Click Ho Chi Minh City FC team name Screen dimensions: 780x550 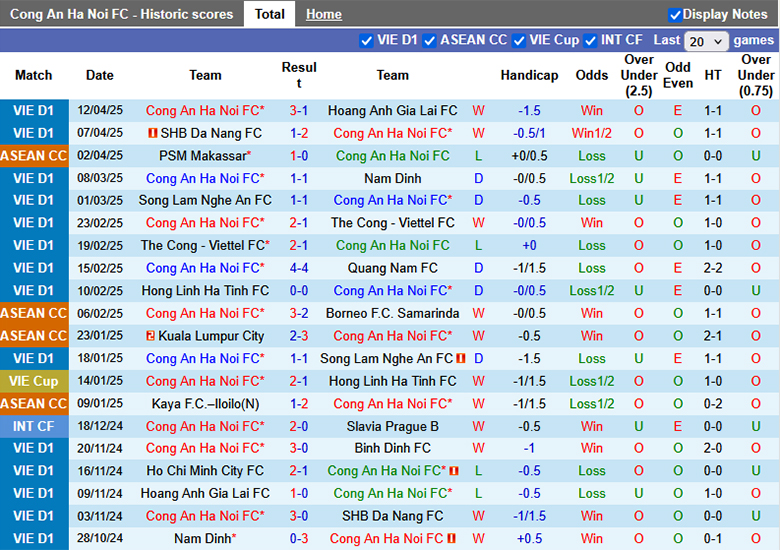[205, 470]
